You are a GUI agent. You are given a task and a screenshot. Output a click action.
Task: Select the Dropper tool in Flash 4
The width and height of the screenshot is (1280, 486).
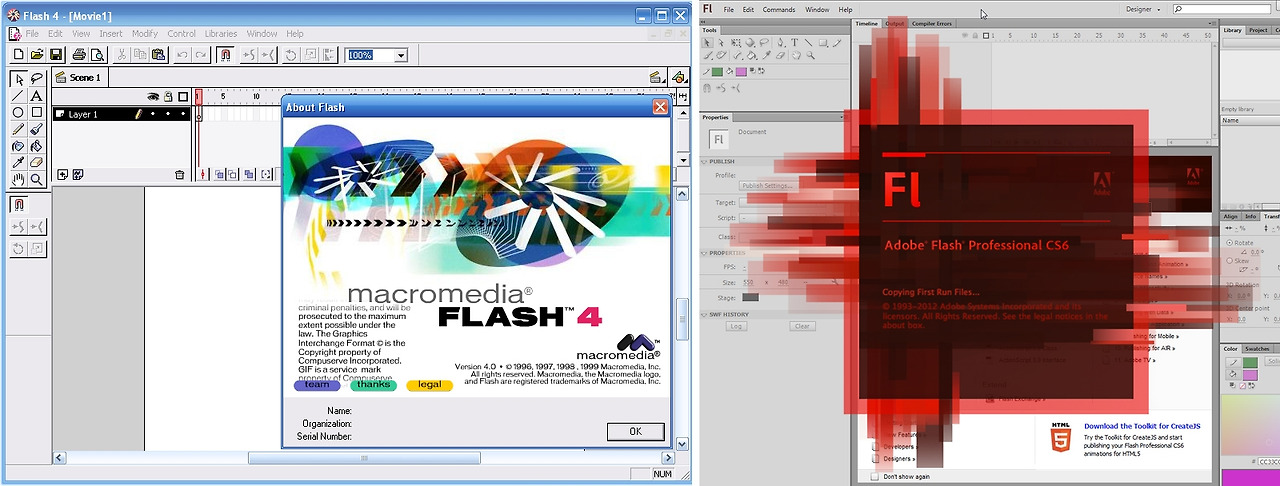[18, 163]
